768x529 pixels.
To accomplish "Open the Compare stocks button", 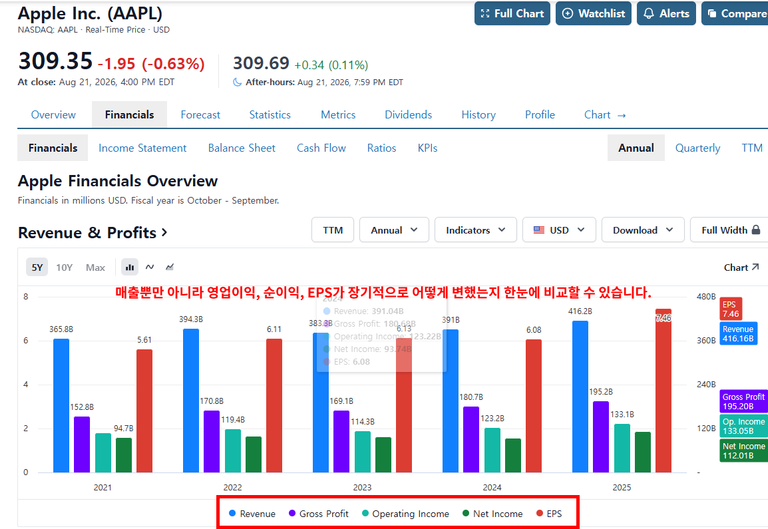I will point(735,13).
